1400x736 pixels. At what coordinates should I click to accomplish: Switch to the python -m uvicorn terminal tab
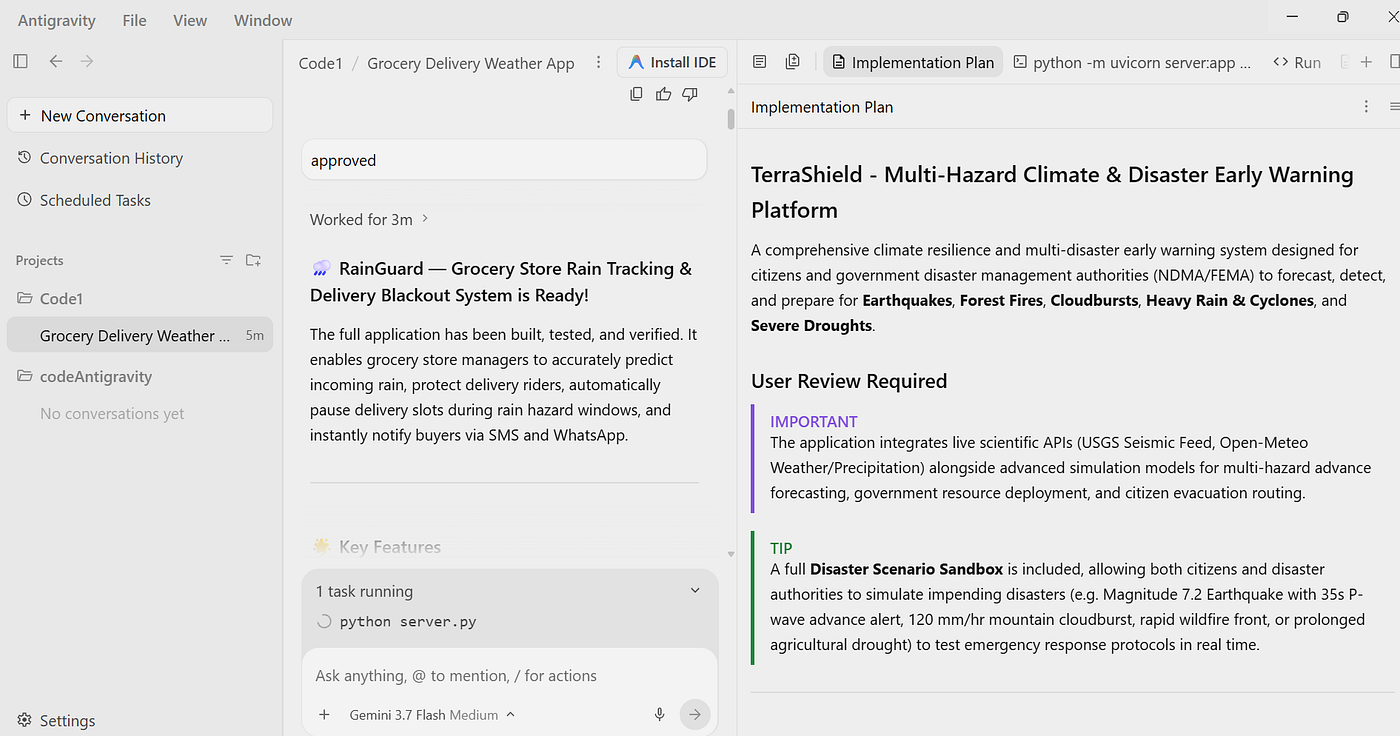tap(1131, 62)
